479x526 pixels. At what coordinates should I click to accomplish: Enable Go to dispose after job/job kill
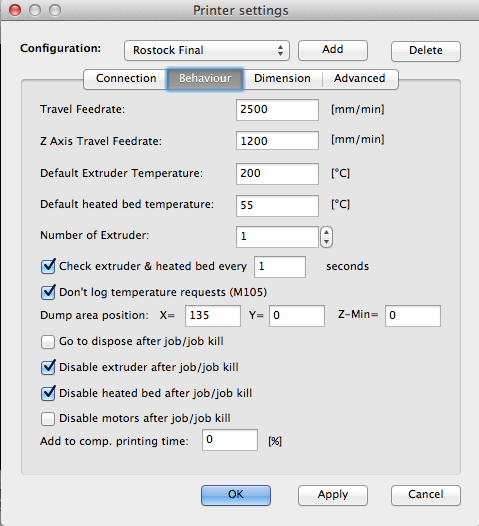[x=48, y=342]
